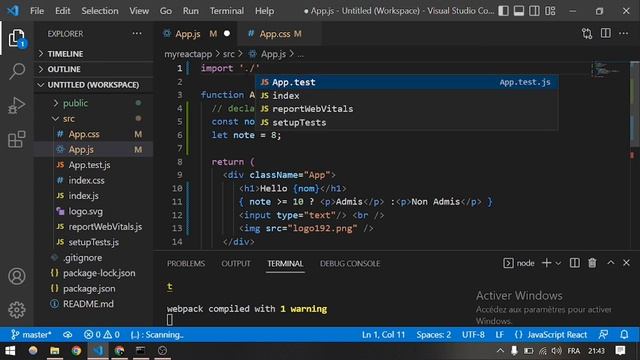Open the Terminal menu
640x360 pixels.
coord(227,11)
